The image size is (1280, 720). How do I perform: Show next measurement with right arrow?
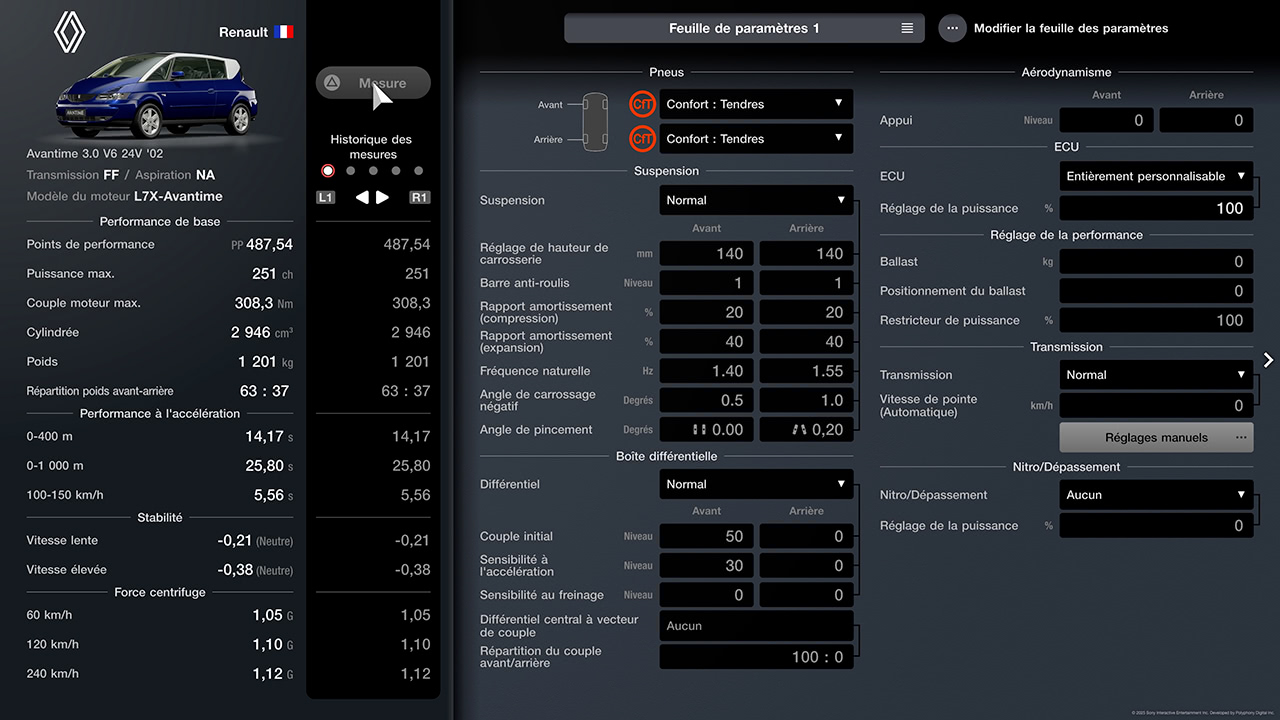383,197
